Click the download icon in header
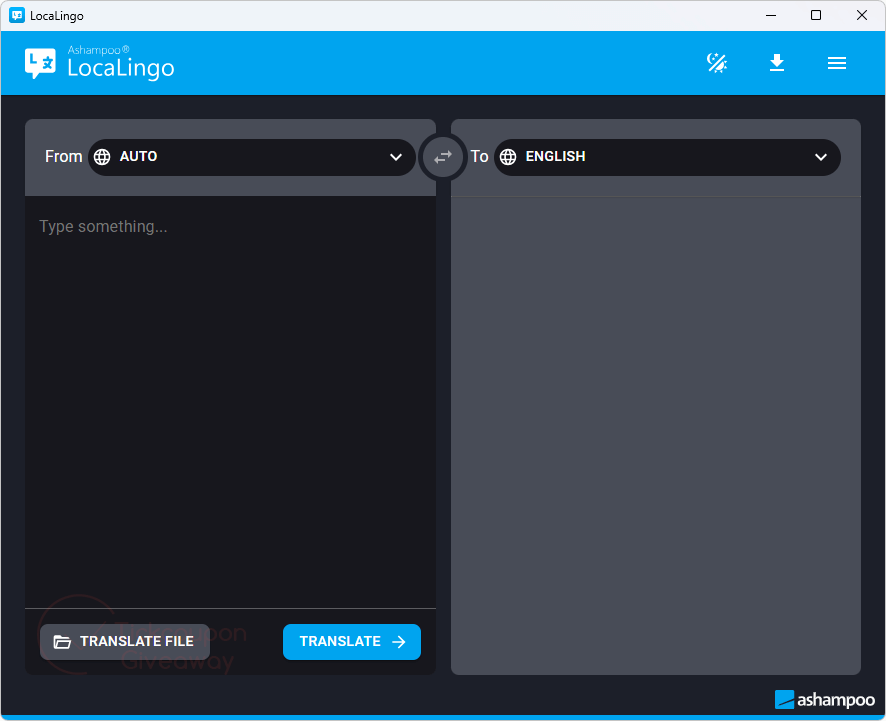886x721 pixels. pos(776,63)
